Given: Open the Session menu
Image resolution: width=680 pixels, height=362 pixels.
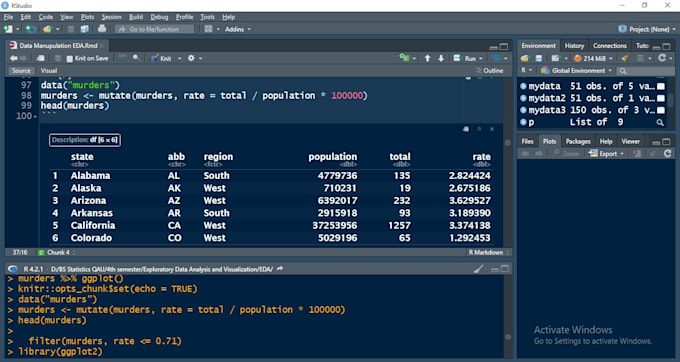Looking at the screenshot, I should pos(111,17).
